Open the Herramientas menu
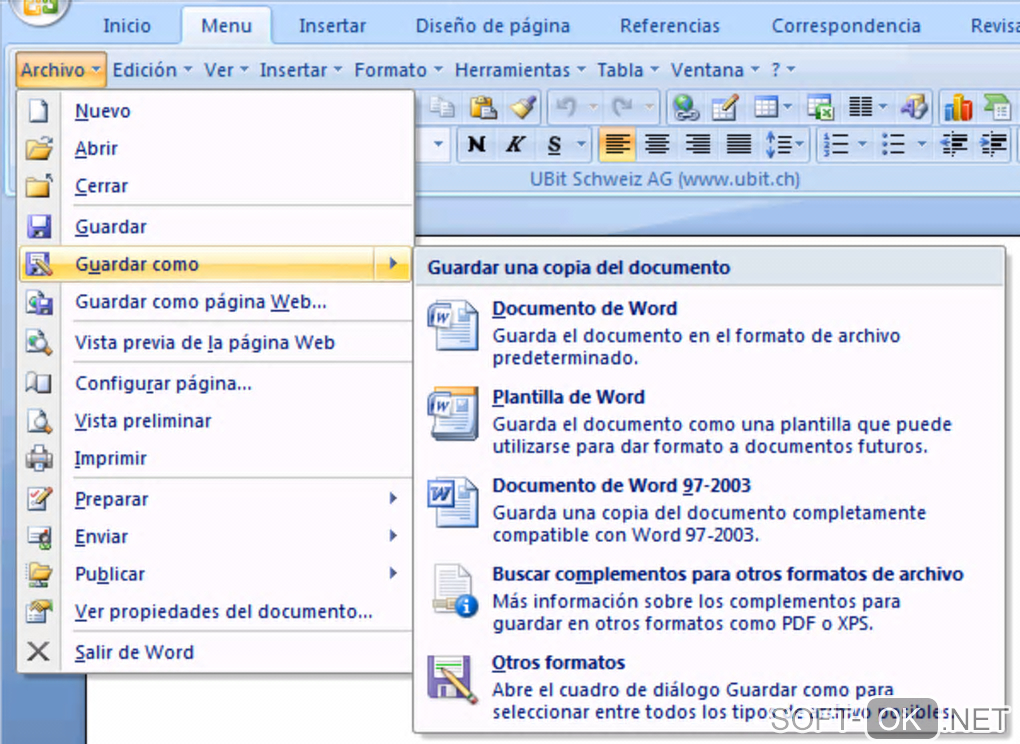The height and width of the screenshot is (744, 1020). [520, 70]
